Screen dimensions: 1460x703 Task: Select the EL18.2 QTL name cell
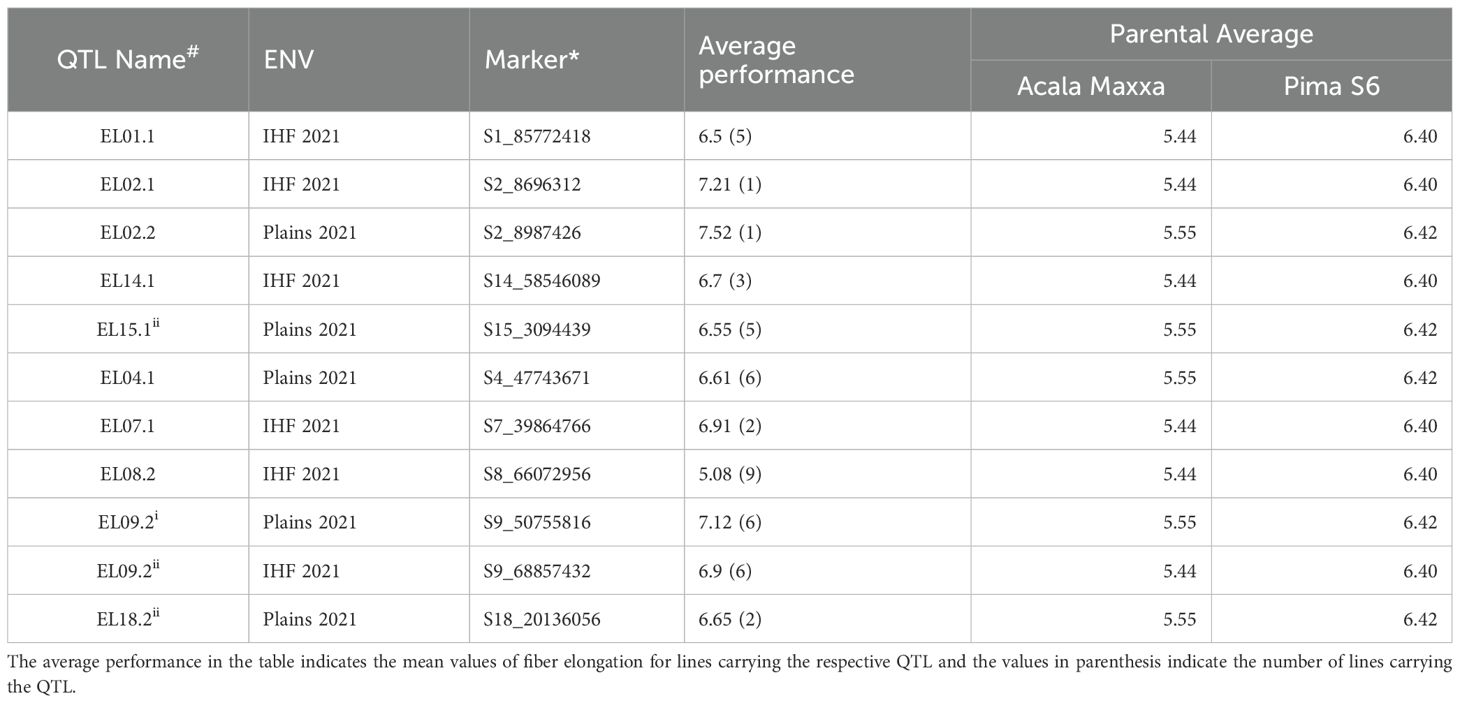coord(127,619)
